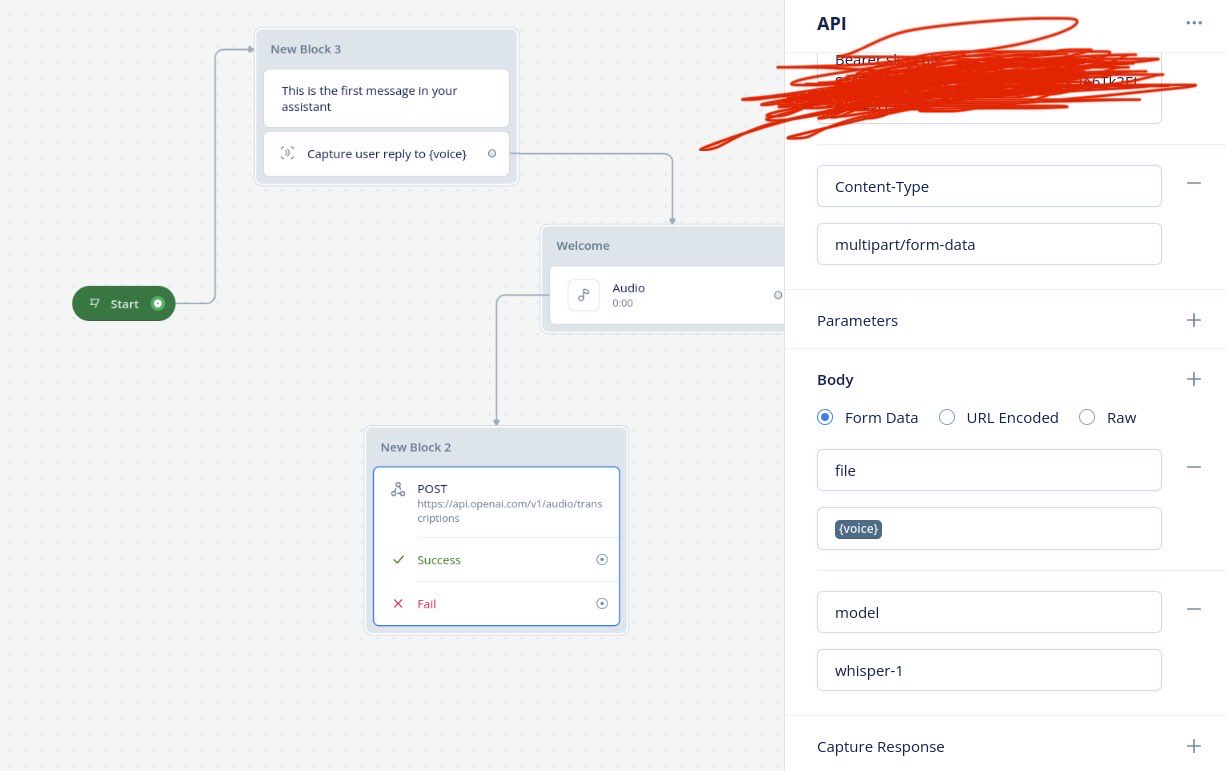
Task: Click the API panel title
Action: (831, 23)
